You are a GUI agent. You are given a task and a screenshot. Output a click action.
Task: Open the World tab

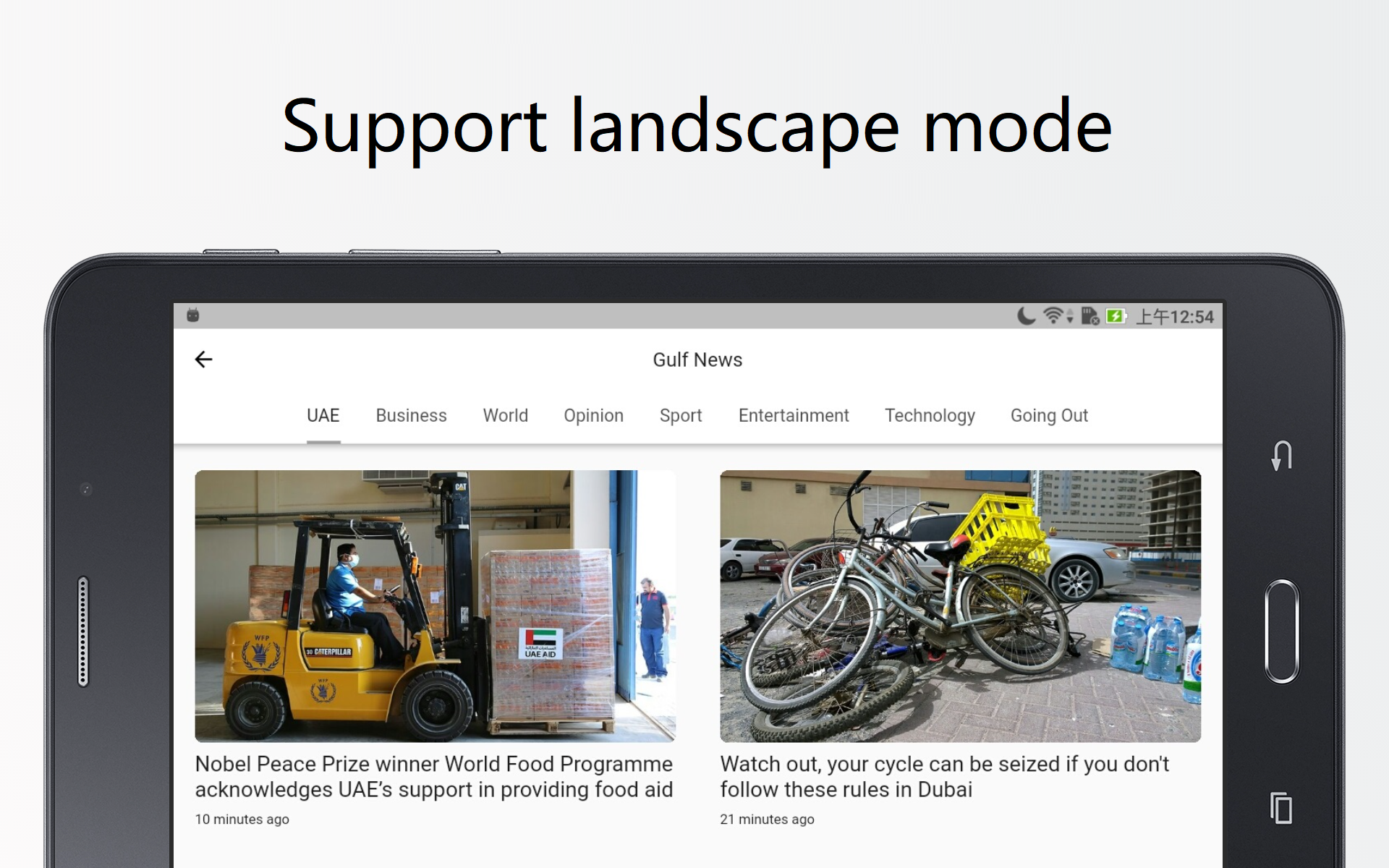[506, 416]
